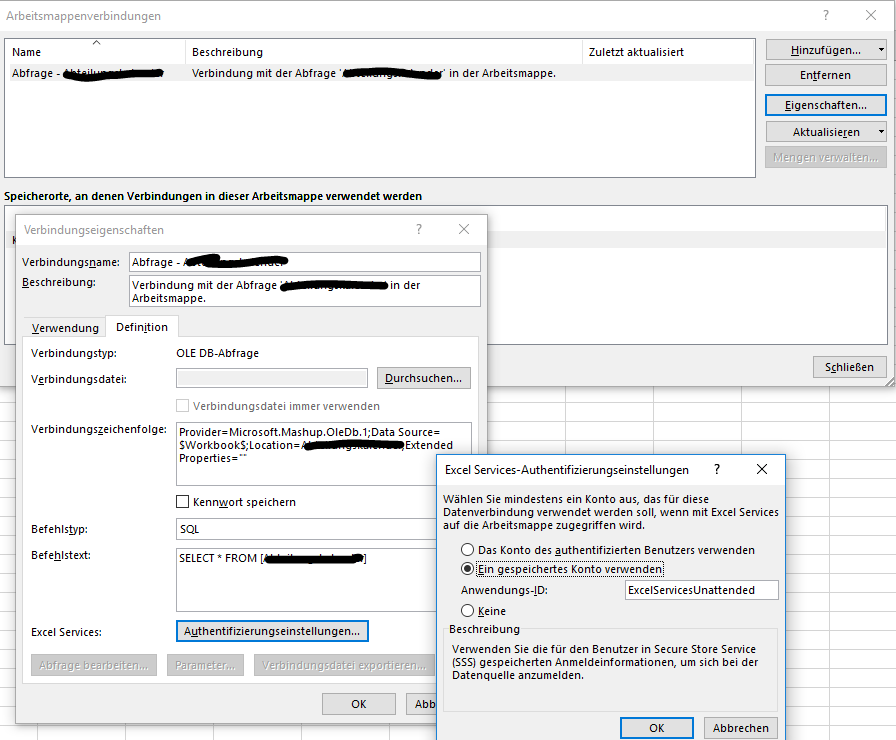
Task: Click the help icon in Verbindungseigenschaften dialog
Action: pyautogui.click(x=419, y=229)
